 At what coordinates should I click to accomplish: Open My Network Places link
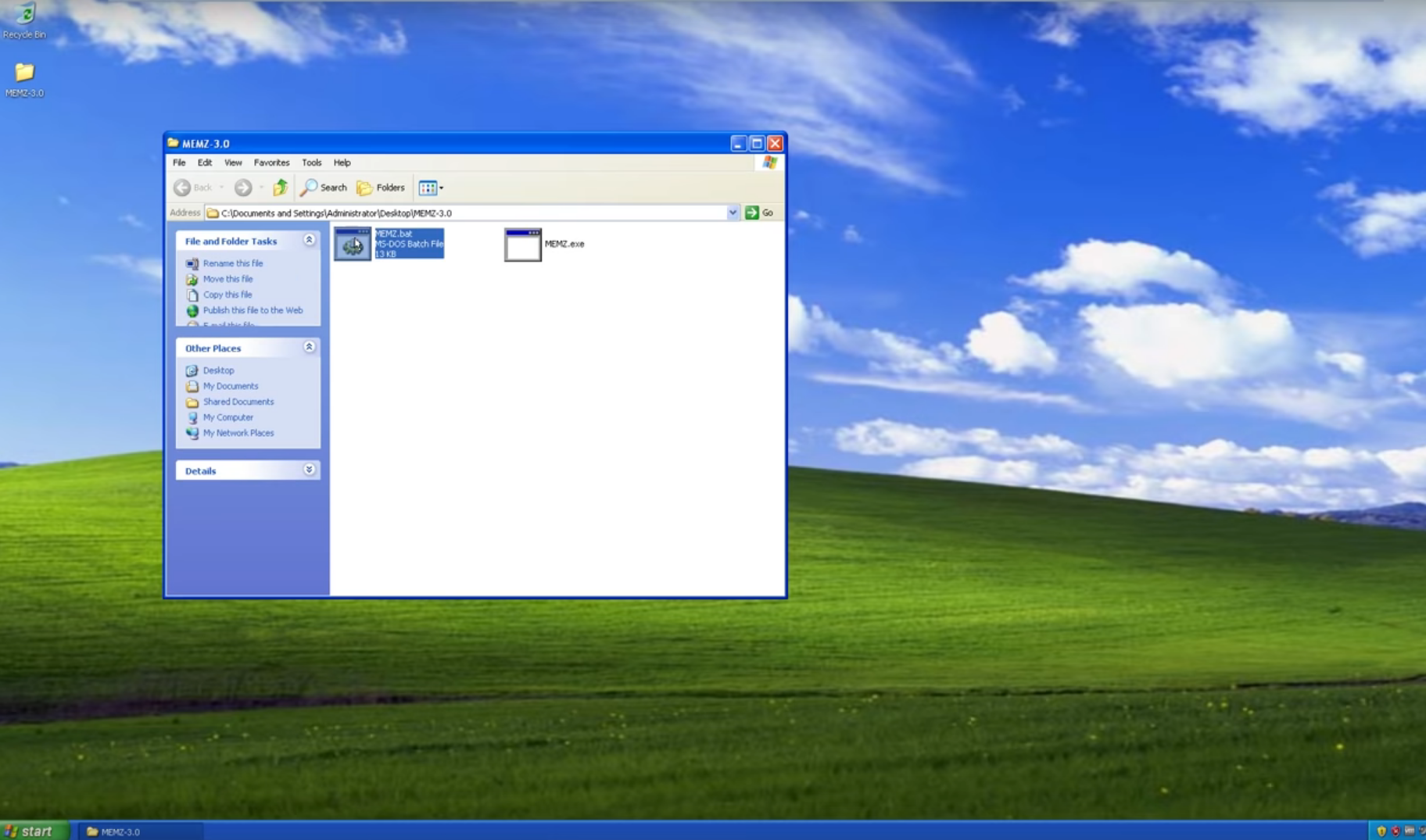(238, 433)
